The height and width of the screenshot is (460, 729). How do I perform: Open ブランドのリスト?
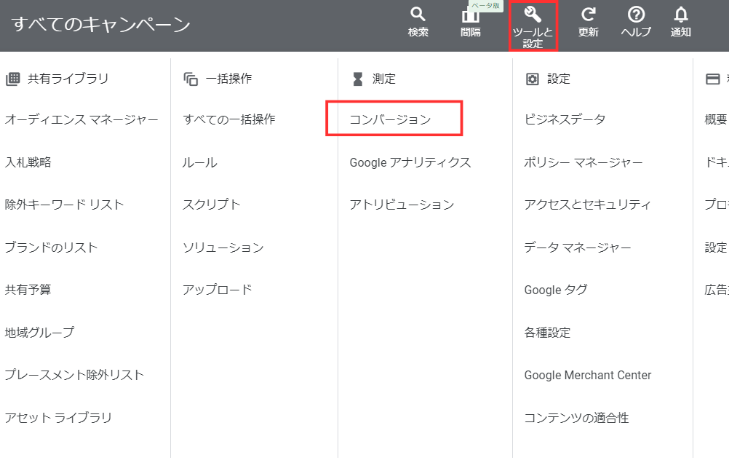tap(51, 247)
